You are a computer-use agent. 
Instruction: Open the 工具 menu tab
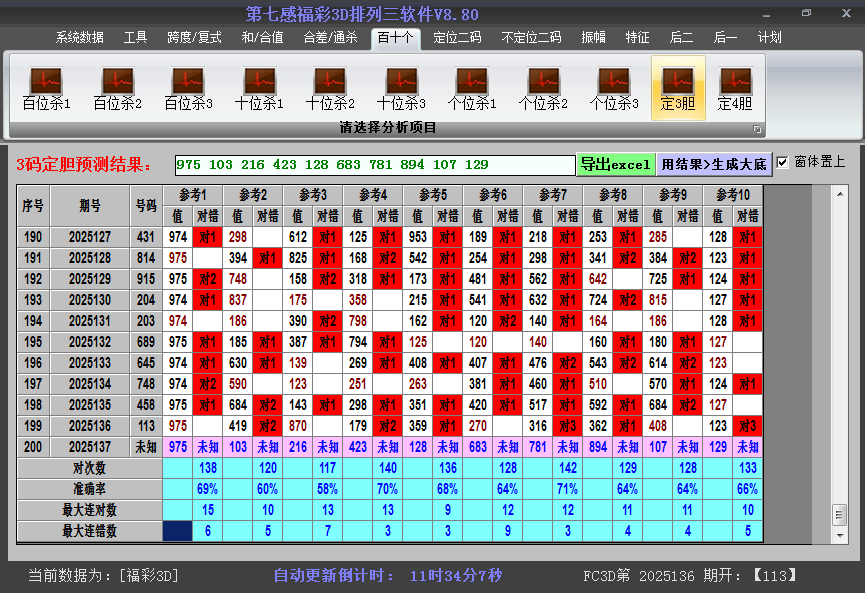tap(135, 38)
